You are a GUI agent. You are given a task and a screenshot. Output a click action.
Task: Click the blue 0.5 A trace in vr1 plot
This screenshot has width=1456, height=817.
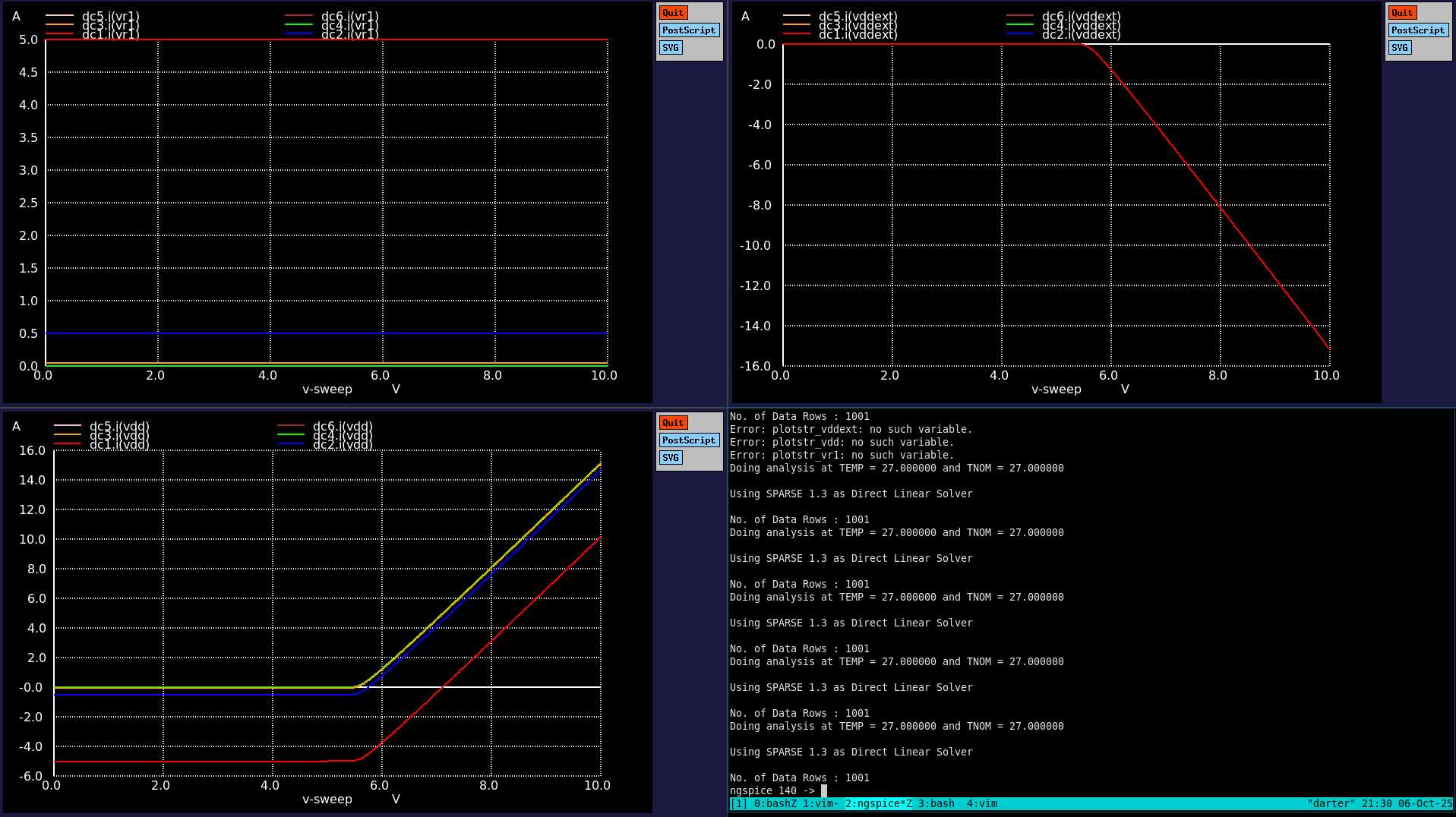click(x=327, y=333)
